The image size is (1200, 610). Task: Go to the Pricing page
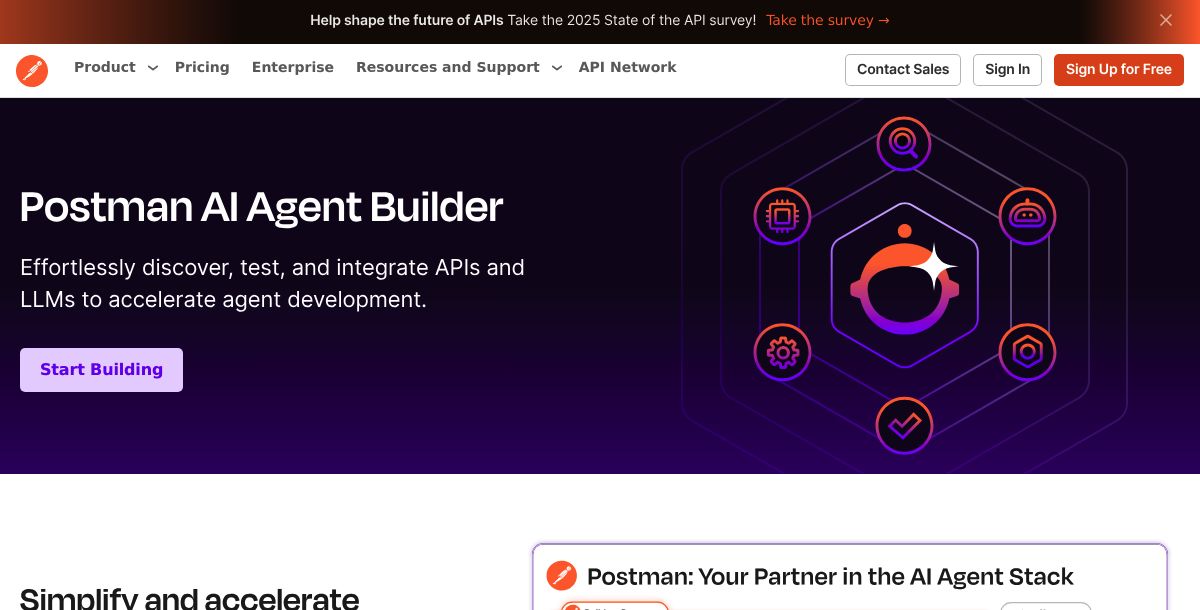[x=202, y=67]
